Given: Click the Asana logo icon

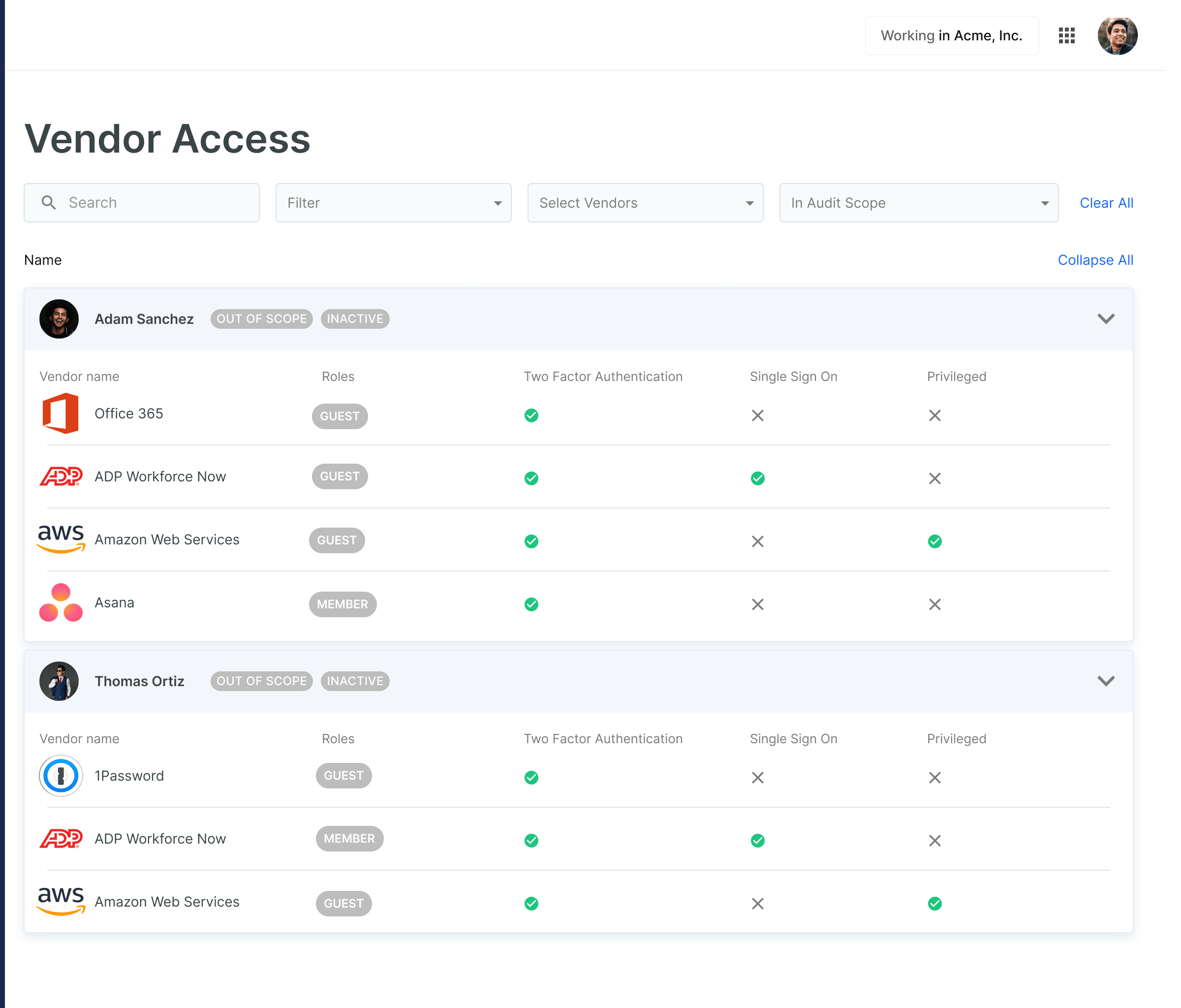Looking at the screenshot, I should click(61, 602).
